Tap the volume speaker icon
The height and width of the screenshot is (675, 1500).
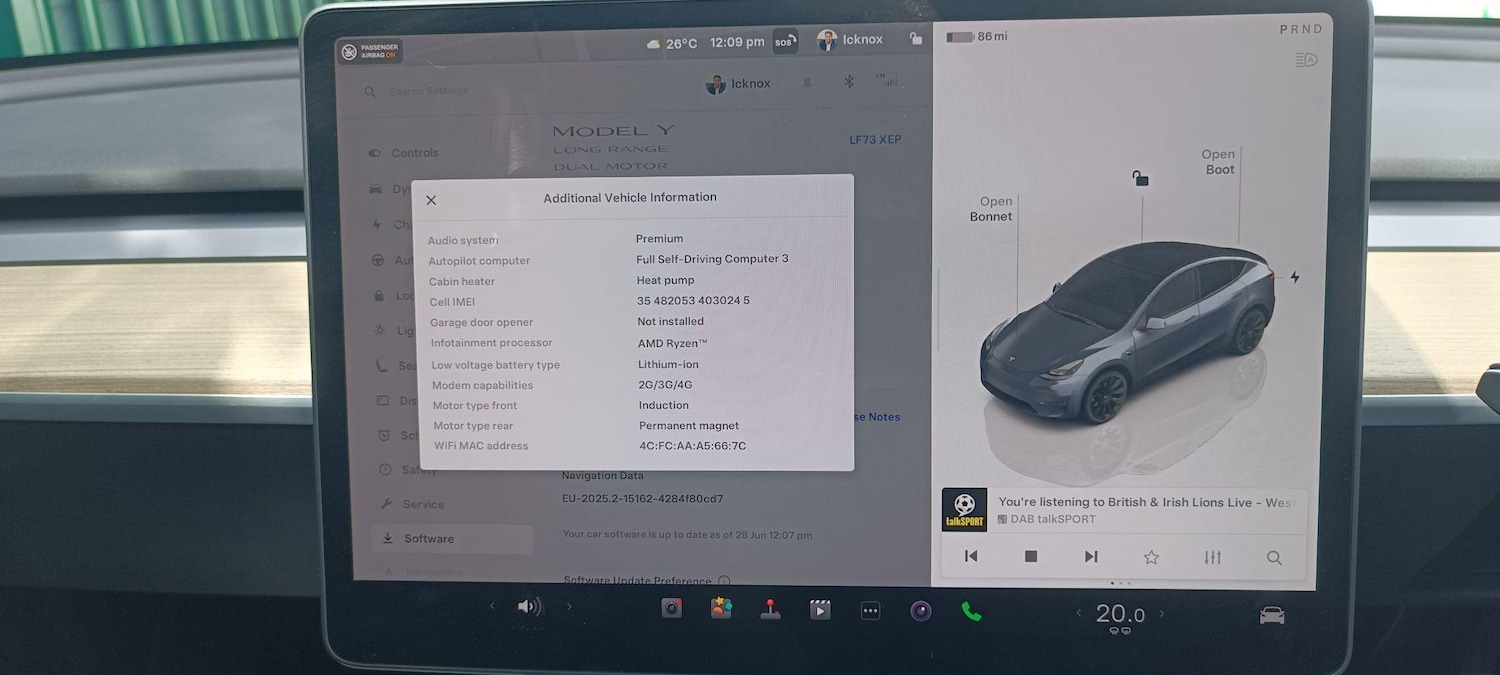pyautogui.click(x=529, y=606)
